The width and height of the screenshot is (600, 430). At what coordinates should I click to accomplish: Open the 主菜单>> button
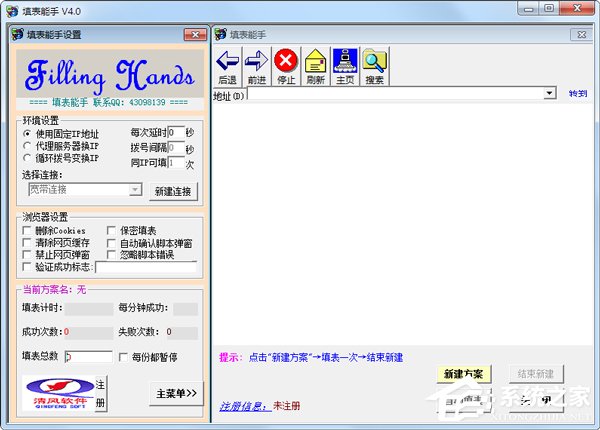click(x=176, y=393)
